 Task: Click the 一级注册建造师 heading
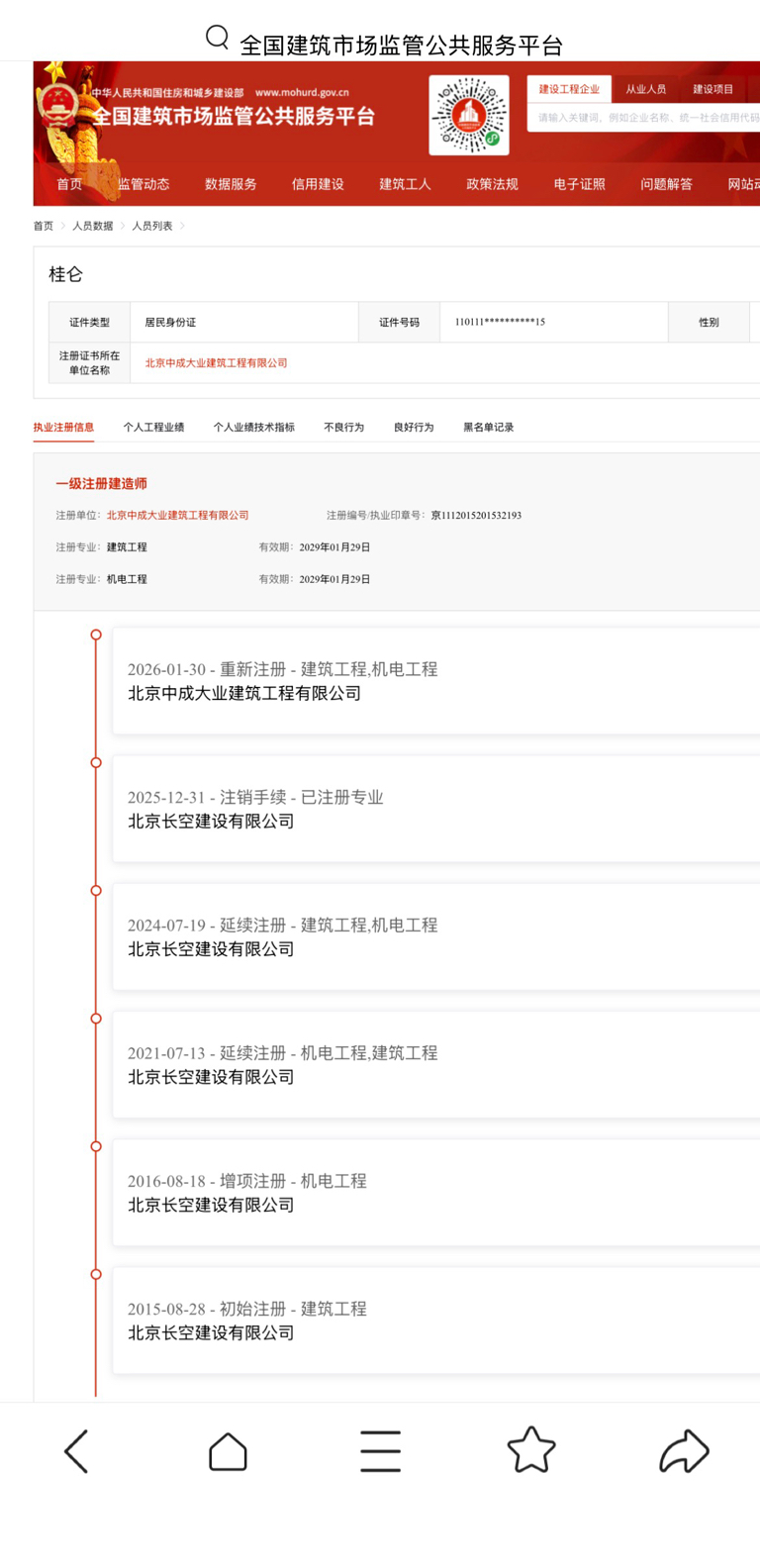[101, 484]
